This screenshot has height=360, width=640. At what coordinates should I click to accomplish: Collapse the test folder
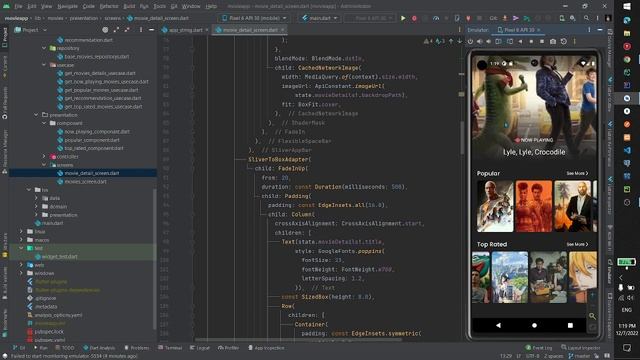click(x=21, y=248)
